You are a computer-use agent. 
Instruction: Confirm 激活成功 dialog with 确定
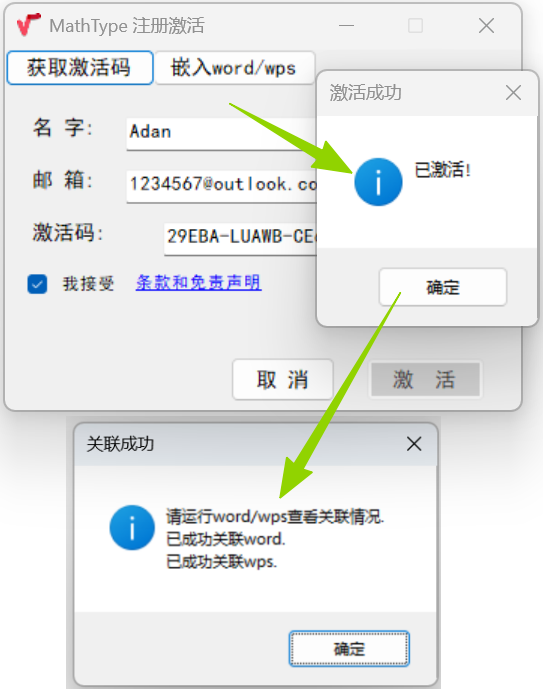click(x=443, y=287)
